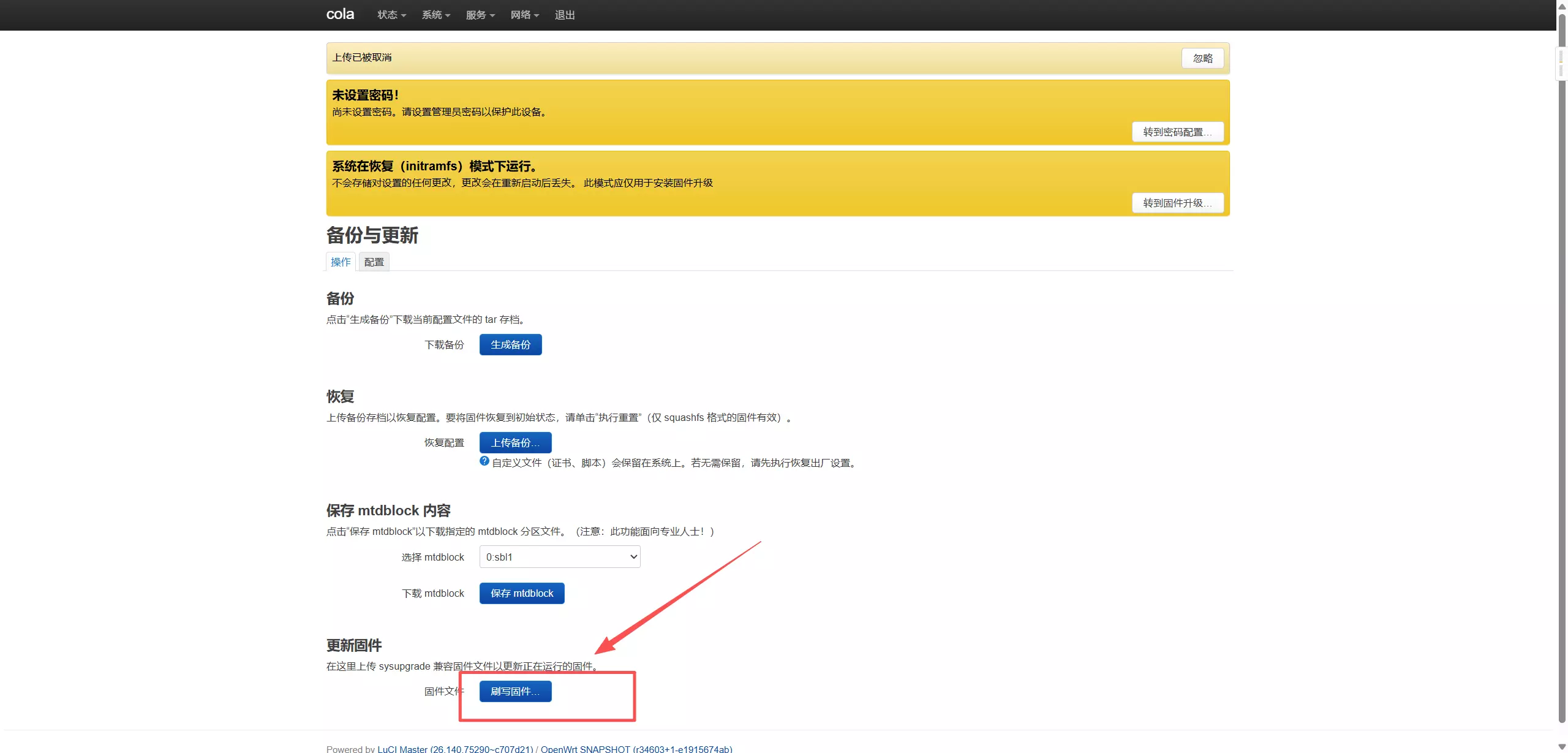Click the 备份与更新 heading
Screen dimensions: 1568x753
pos(372,235)
